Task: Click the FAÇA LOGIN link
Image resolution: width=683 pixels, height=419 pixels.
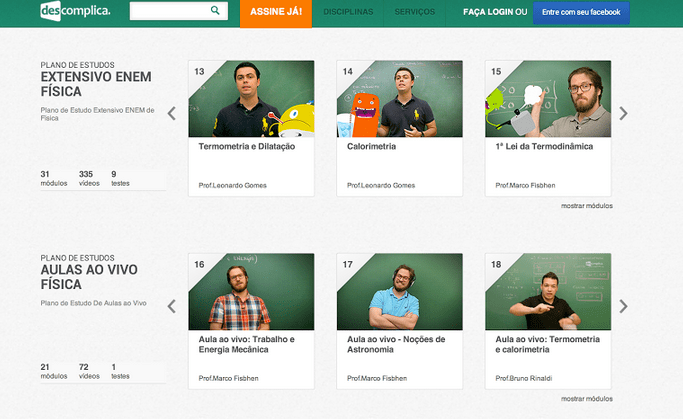Action: (487, 12)
